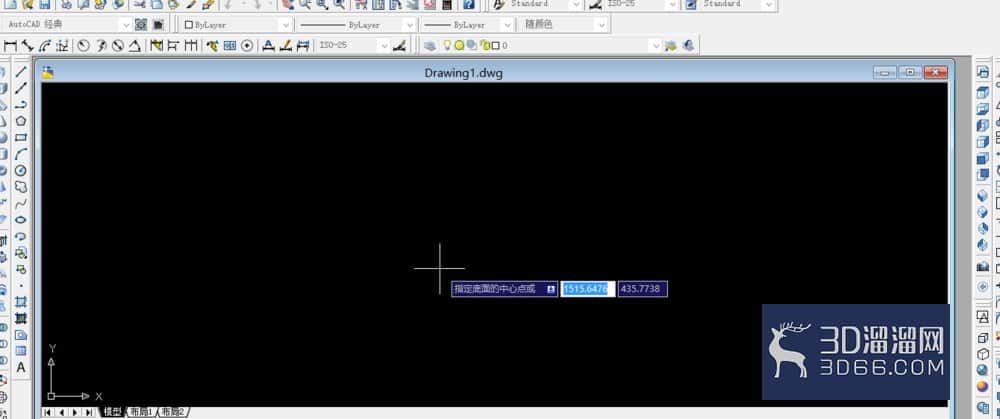Viewport: 1000px width, 419px height.
Task: Switch to the 模型 tab
Action: (112, 412)
